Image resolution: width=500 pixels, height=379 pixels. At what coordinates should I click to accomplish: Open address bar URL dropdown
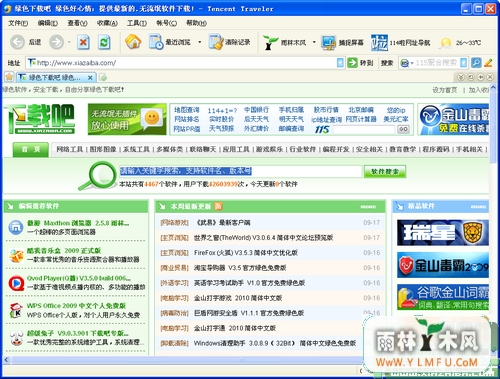(x=340, y=63)
